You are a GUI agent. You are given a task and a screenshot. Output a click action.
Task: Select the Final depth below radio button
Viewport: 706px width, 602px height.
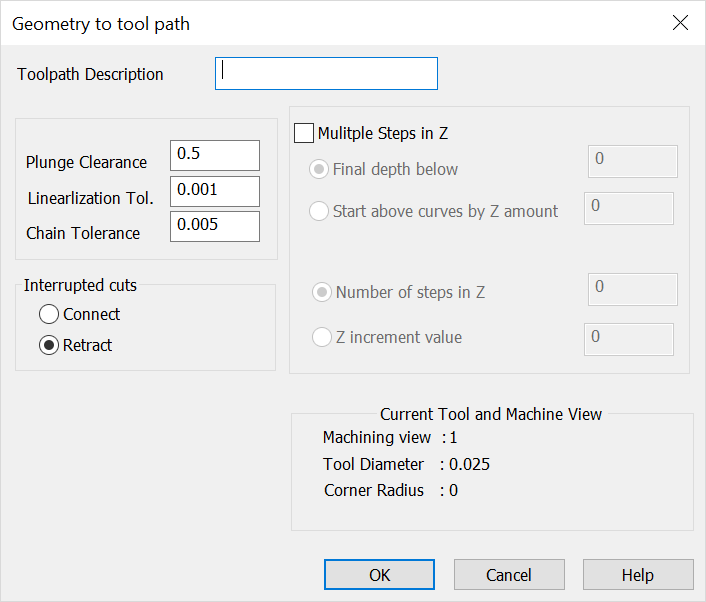point(319,169)
